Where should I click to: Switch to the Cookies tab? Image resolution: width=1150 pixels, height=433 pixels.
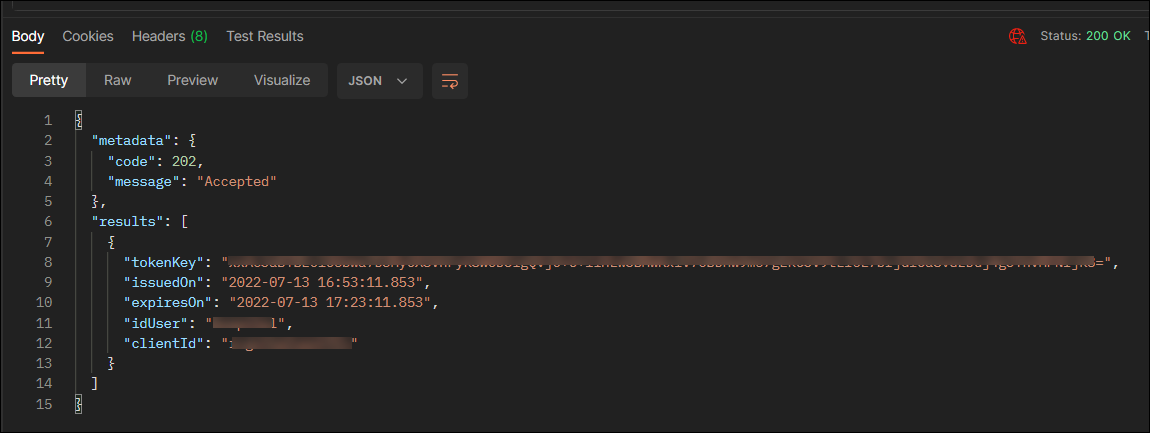point(88,36)
